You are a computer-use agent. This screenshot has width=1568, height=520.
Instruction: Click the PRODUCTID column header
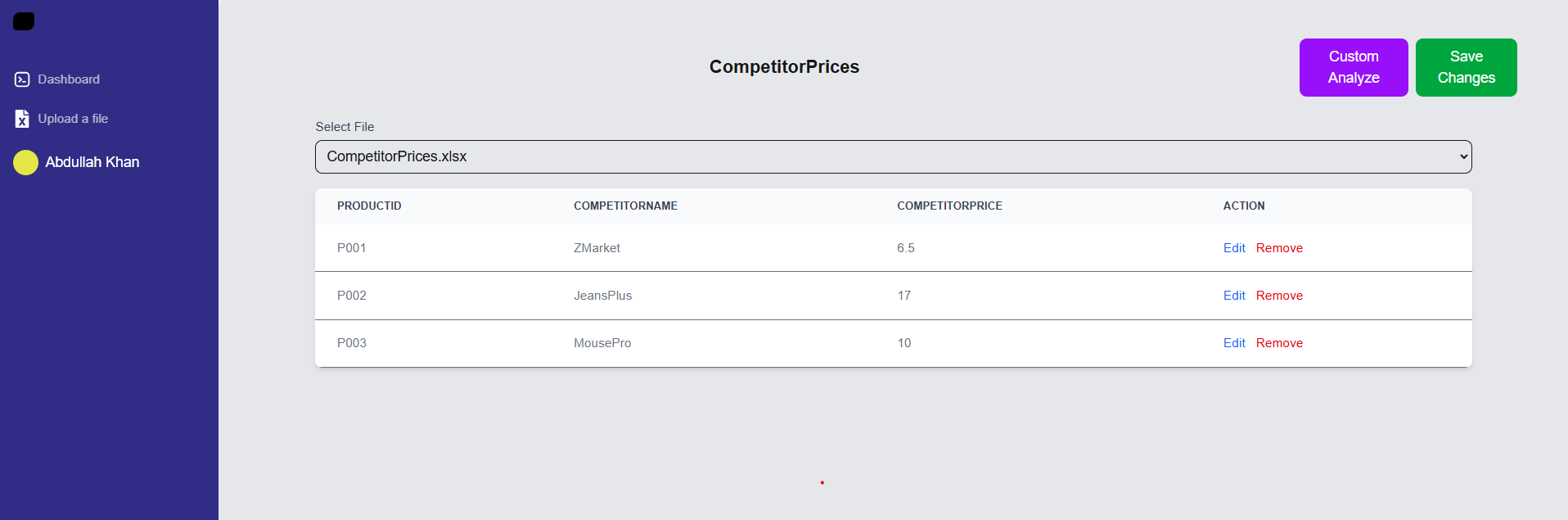tap(369, 206)
